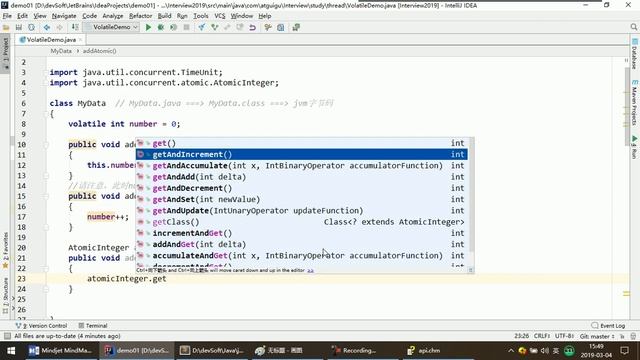Choose addAndGet(int delta) suggestion
Viewport: 640px width, 360px height.
(302, 244)
